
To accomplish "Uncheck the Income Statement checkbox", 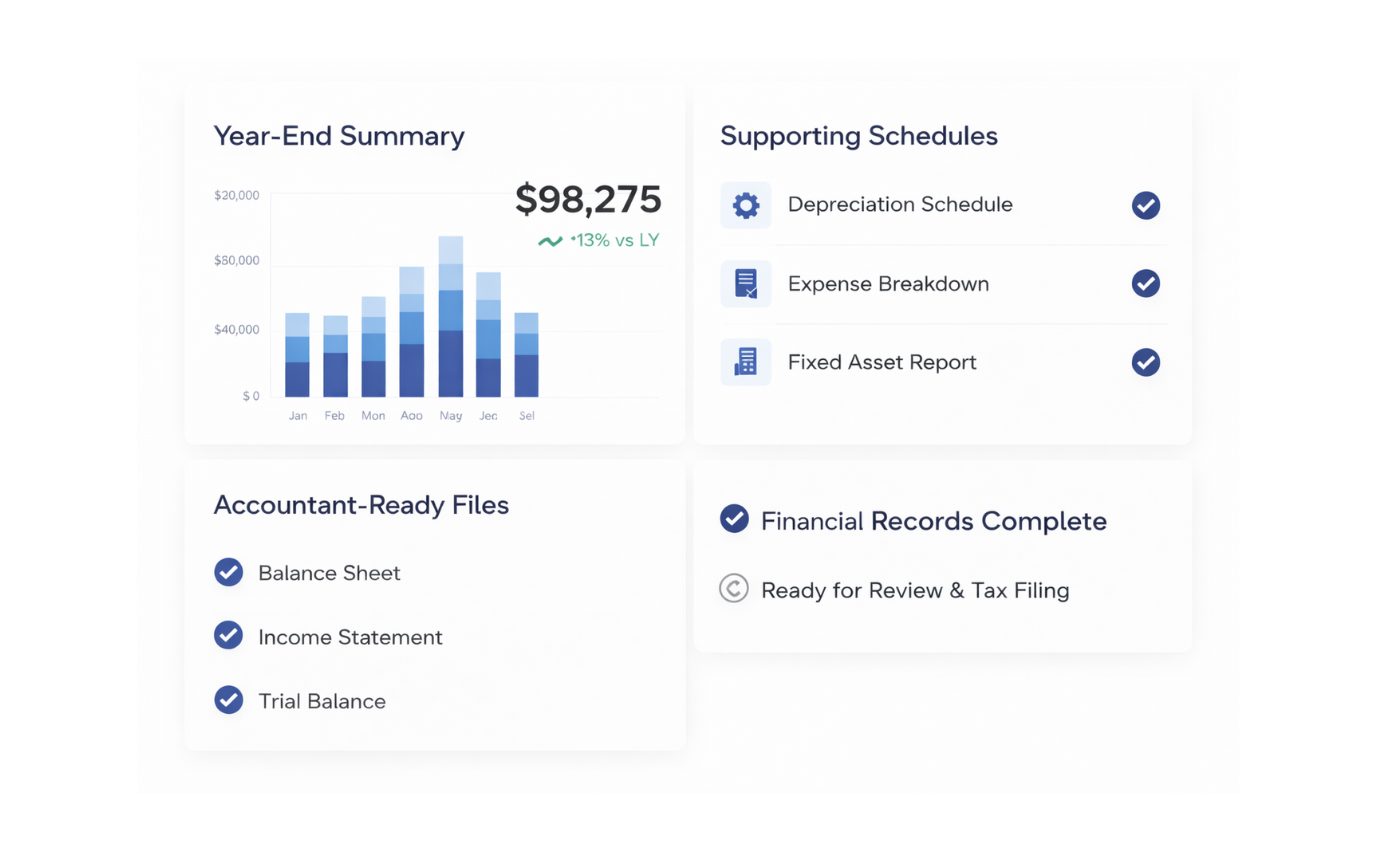I will click(228, 636).
